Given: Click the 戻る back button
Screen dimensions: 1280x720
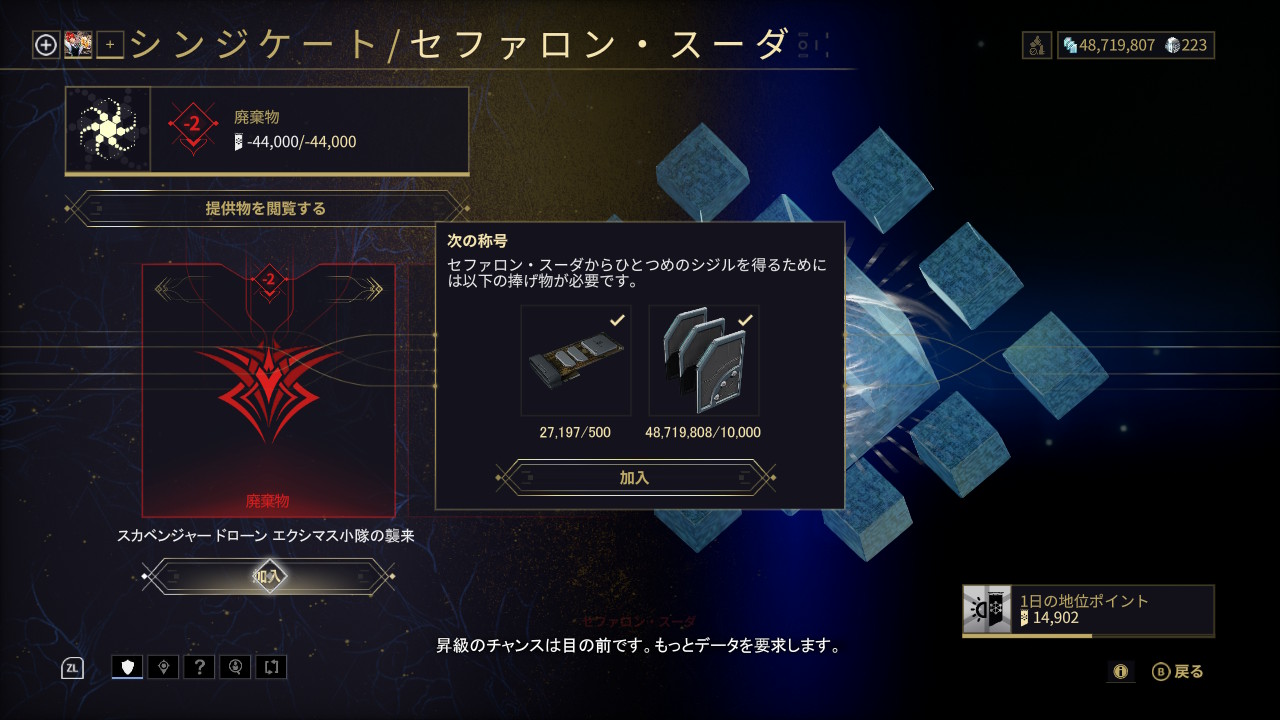Looking at the screenshot, I should tap(1178, 672).
